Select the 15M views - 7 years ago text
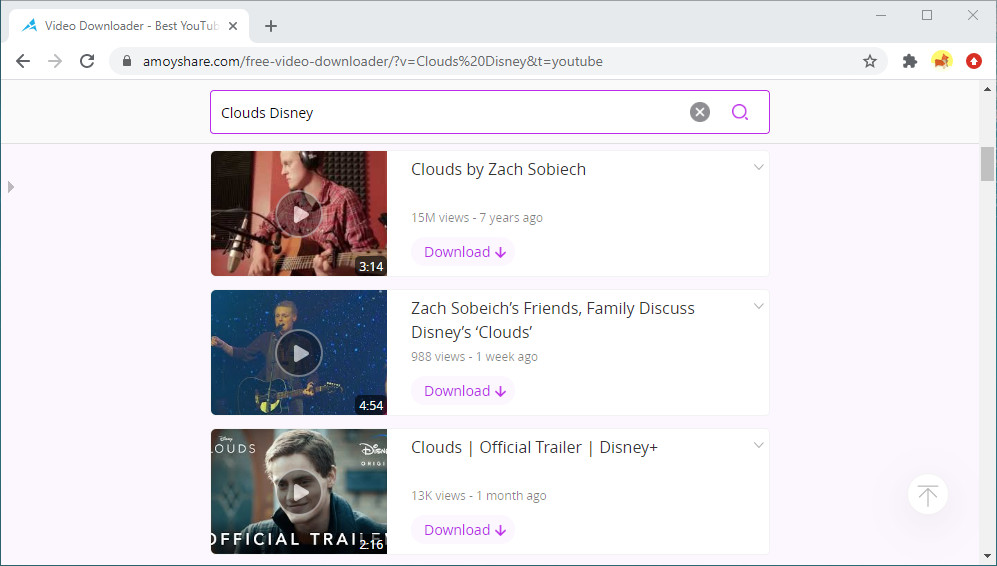The width and height of the screenshot is (997, 566). 477,217
